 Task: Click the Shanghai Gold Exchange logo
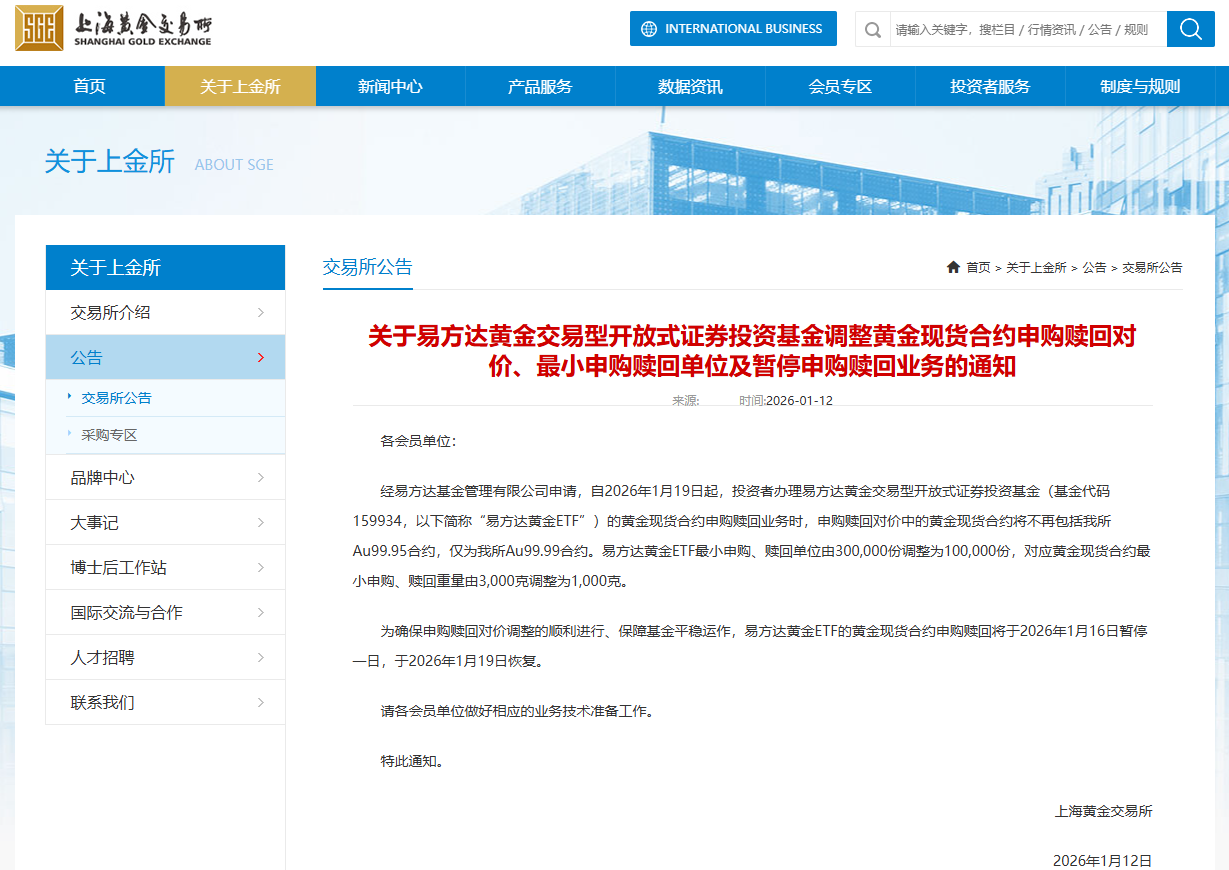120,28
